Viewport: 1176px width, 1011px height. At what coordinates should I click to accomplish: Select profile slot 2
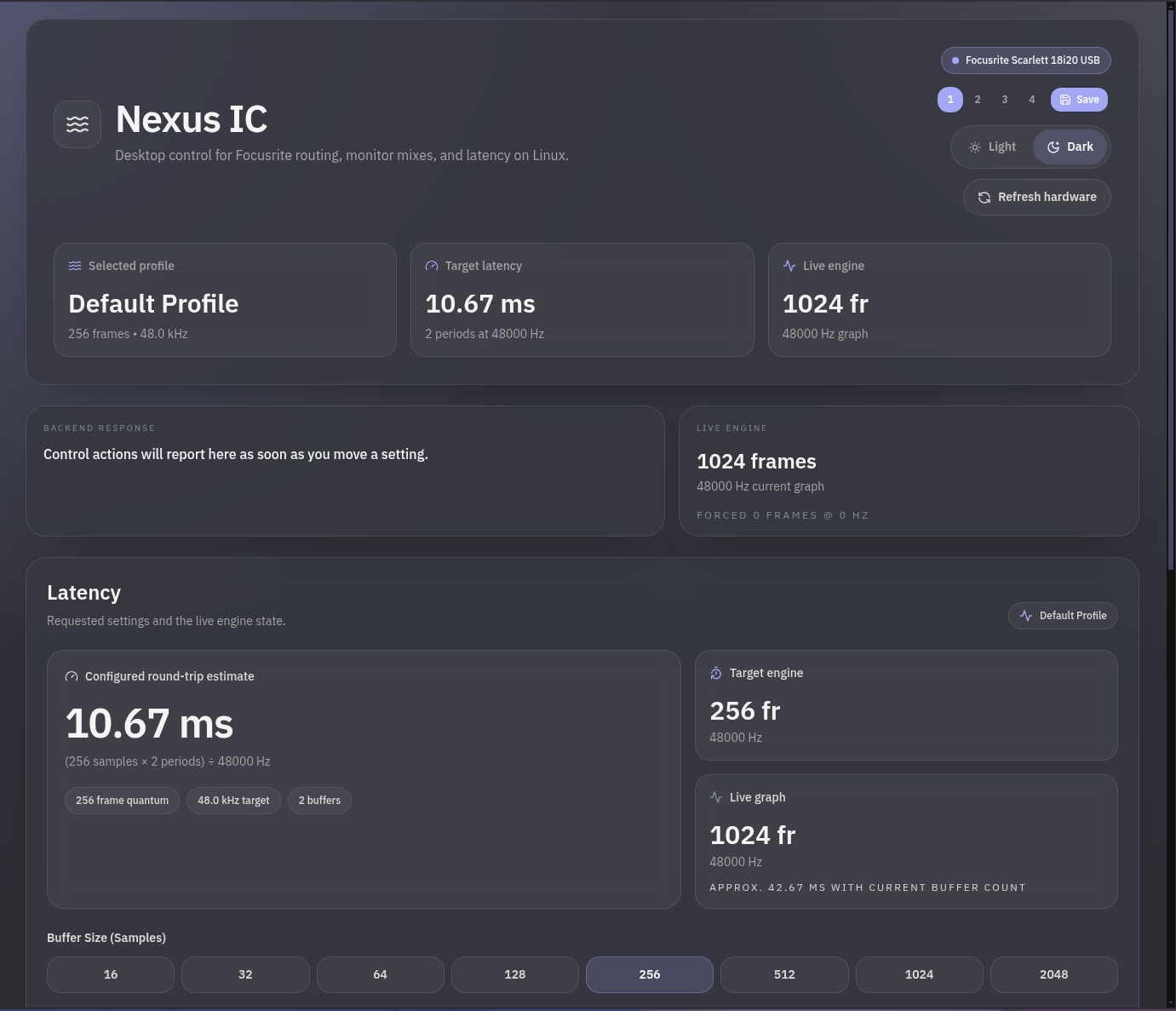[x=978, y=100]
